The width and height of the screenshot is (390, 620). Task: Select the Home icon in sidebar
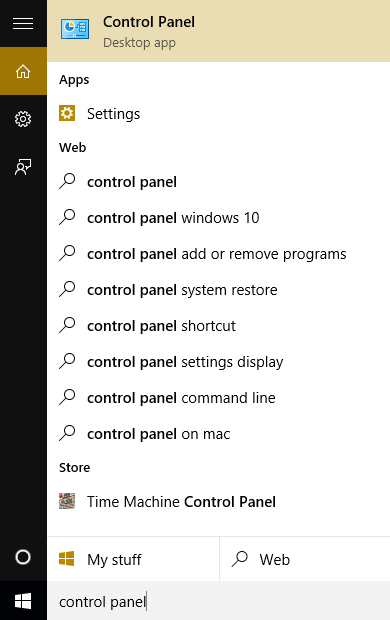pyautogui.click(x=23, y=72)
